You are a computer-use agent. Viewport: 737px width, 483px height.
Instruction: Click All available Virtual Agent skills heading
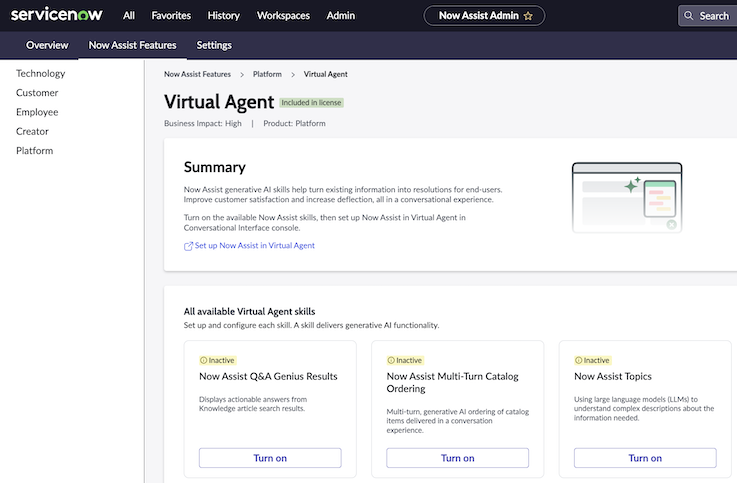click(250, 312)
